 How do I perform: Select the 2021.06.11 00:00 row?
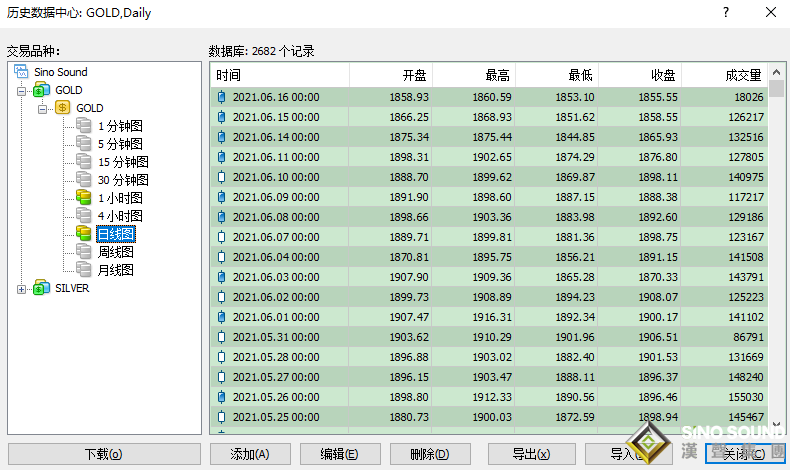(489, 157)
